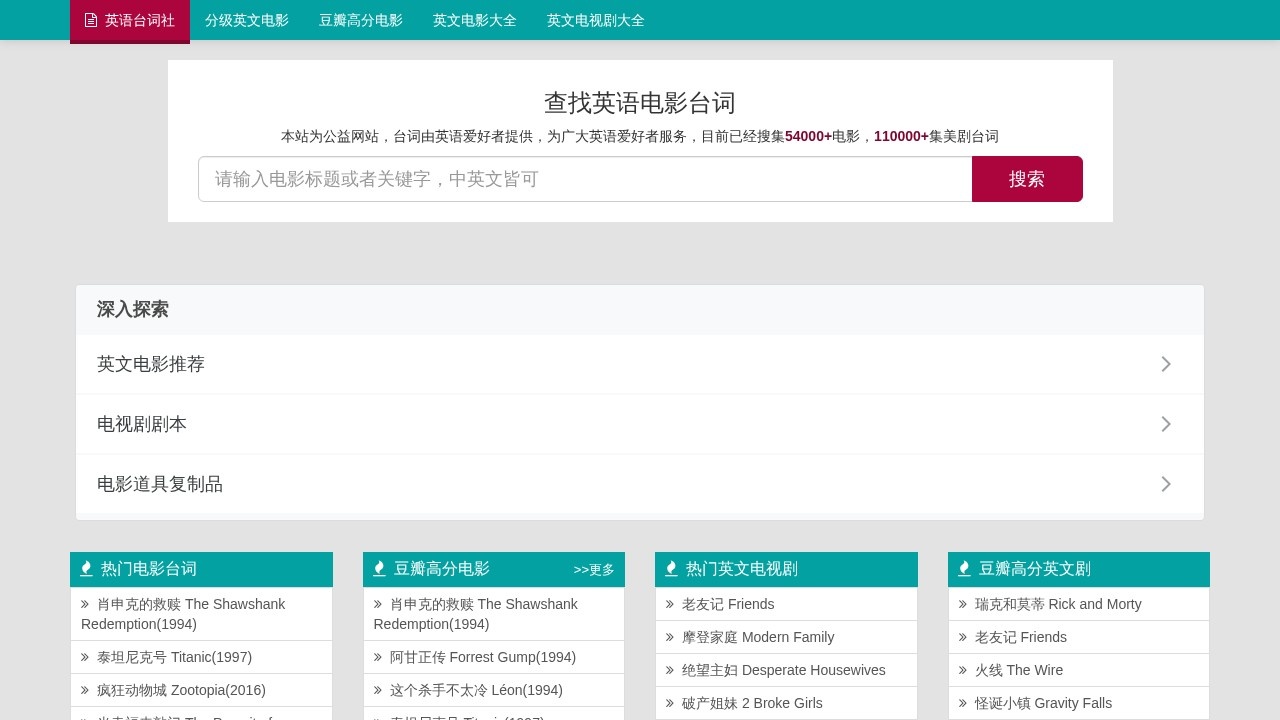Switch to the 英文电视剧大全 section
1280x720 pixels.
(595, 20)
